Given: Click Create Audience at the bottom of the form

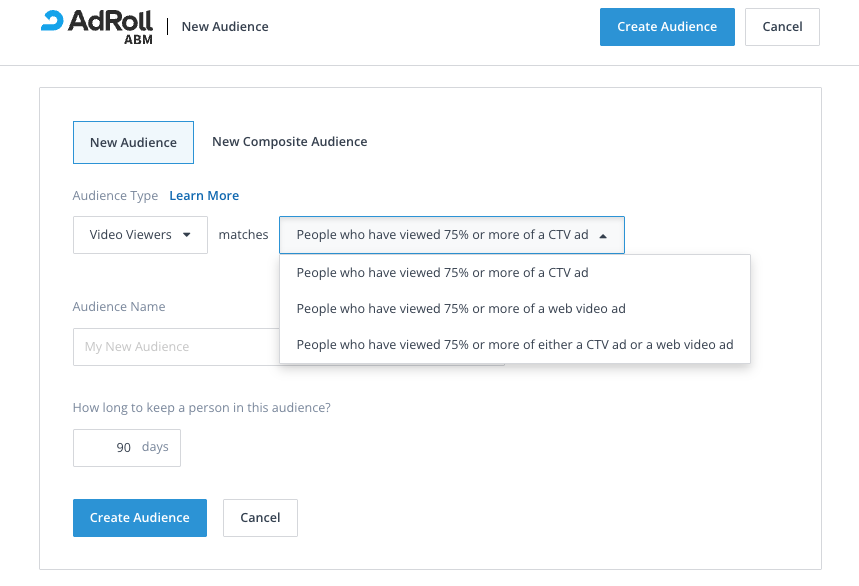Looking at the screenshot, I should (x=139, y=518).
